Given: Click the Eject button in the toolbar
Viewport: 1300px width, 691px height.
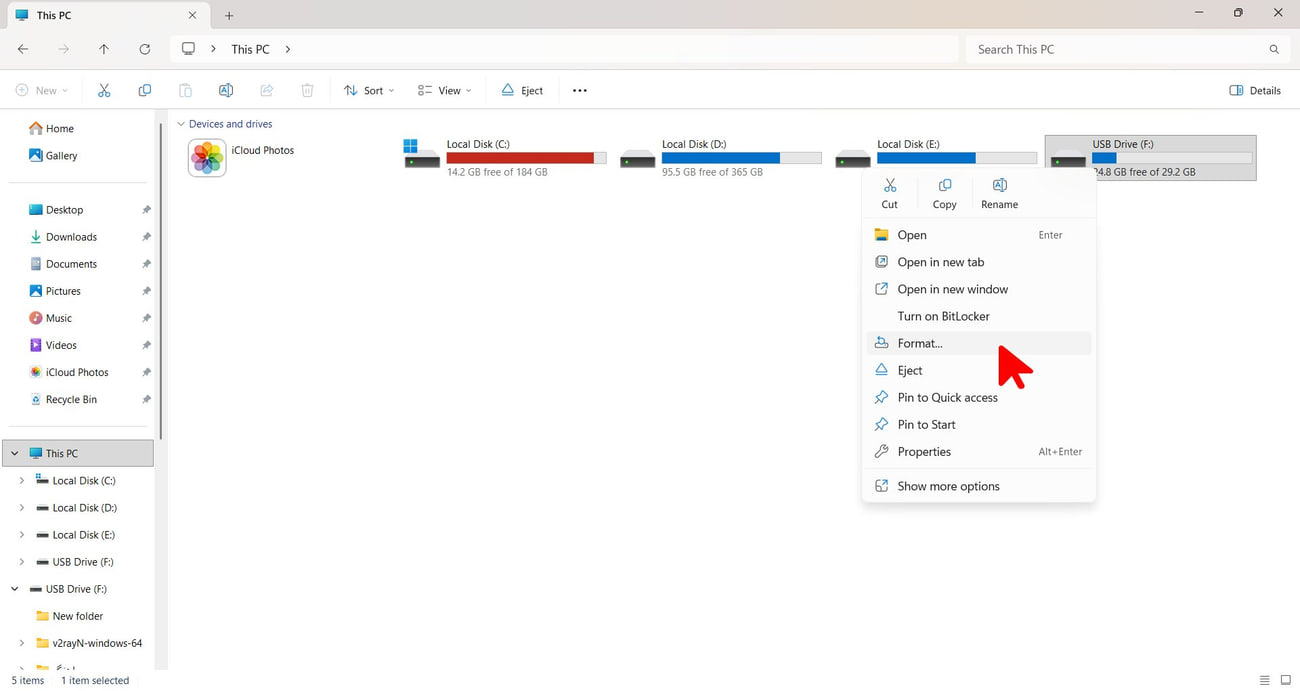Looking at the screenshot, I should (522, 90).
